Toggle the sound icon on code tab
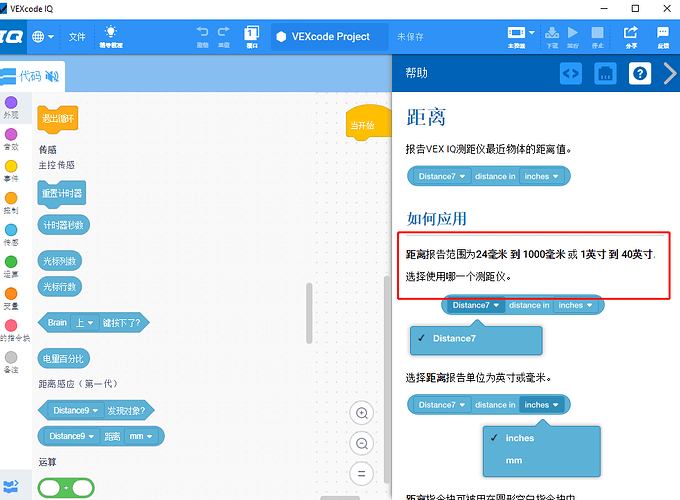Screen dimensions: 680x500 pyautogui.click(x=52, y=76)
